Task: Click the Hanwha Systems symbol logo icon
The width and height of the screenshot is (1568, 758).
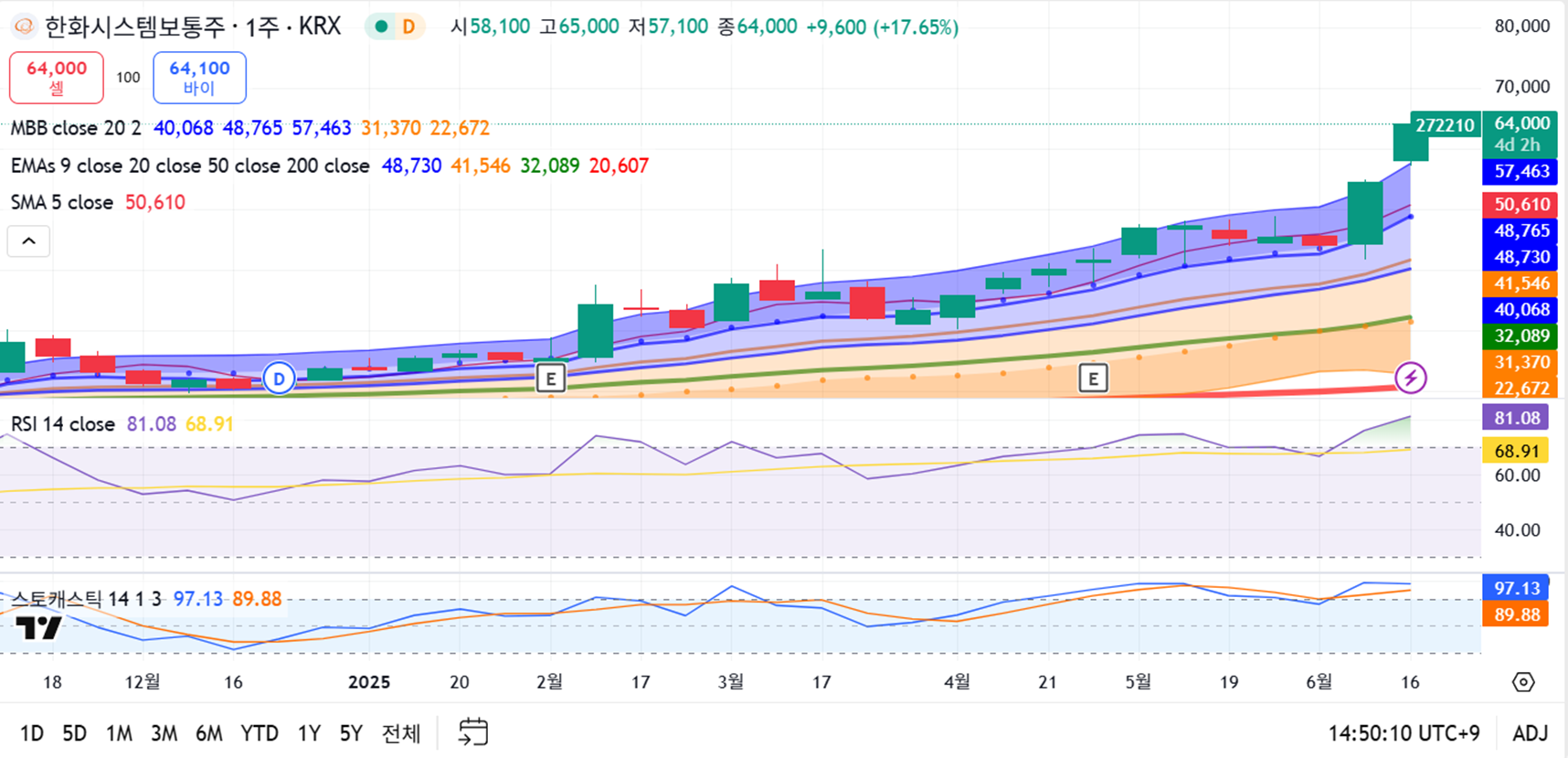Action: point(25,27)
